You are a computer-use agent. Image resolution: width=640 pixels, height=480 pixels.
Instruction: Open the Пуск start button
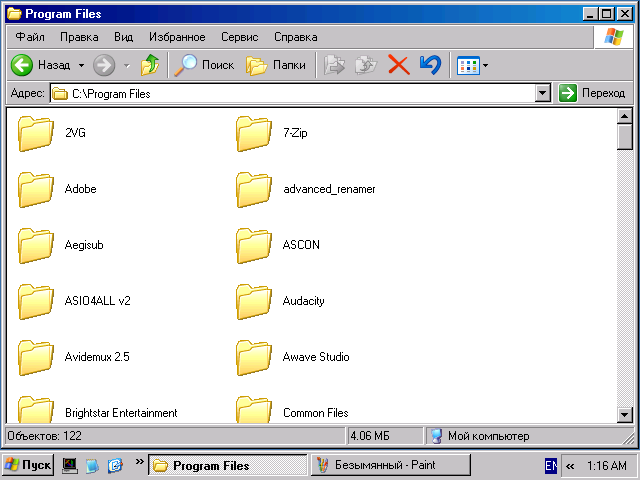coord(28,465)
